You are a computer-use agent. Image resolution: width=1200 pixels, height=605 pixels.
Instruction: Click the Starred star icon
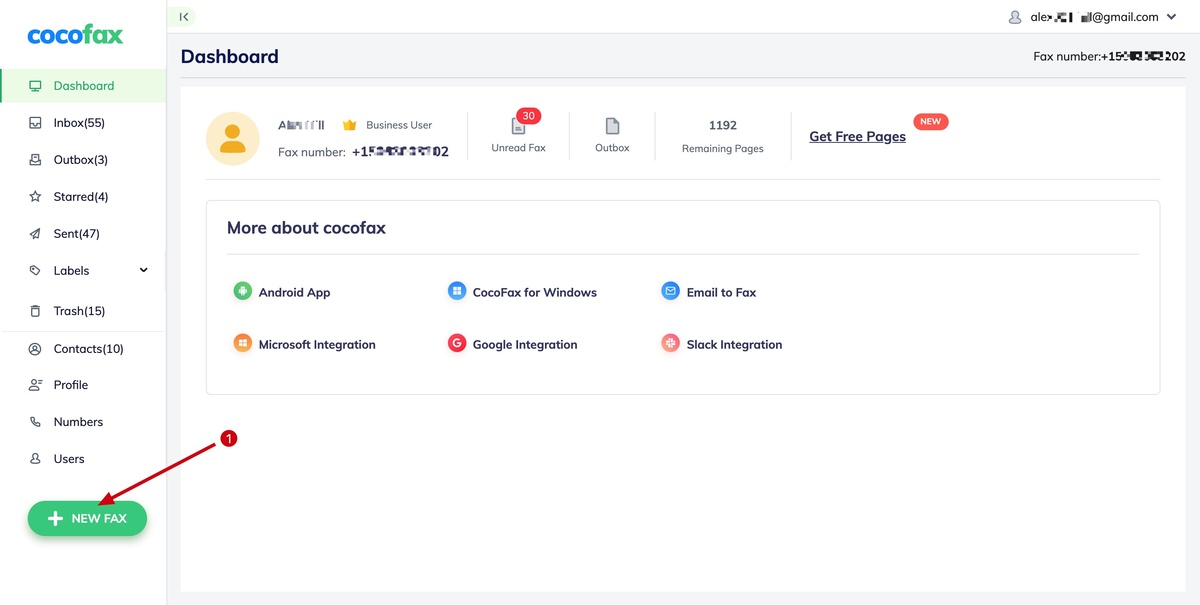(x=35, y=197)
